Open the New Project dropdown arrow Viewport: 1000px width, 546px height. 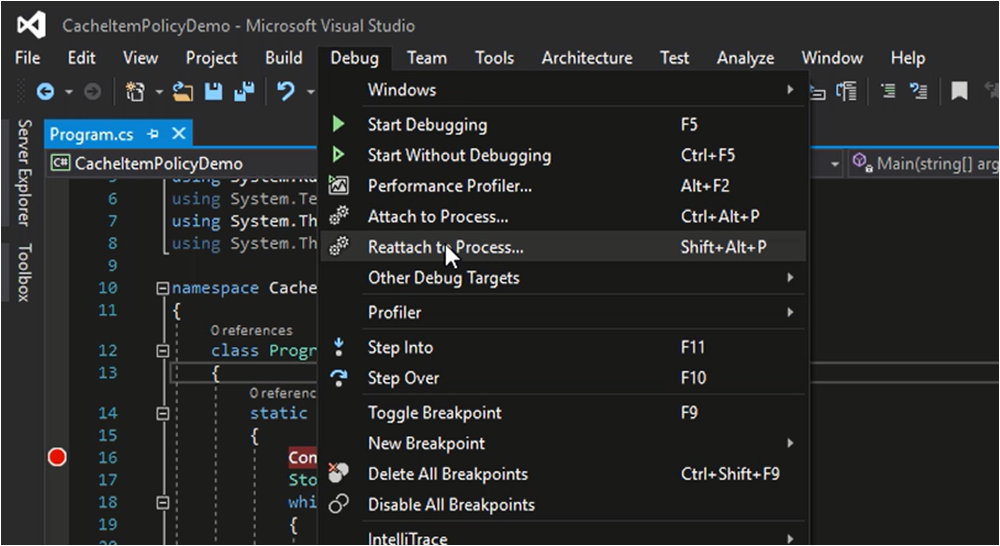(158, 92)
